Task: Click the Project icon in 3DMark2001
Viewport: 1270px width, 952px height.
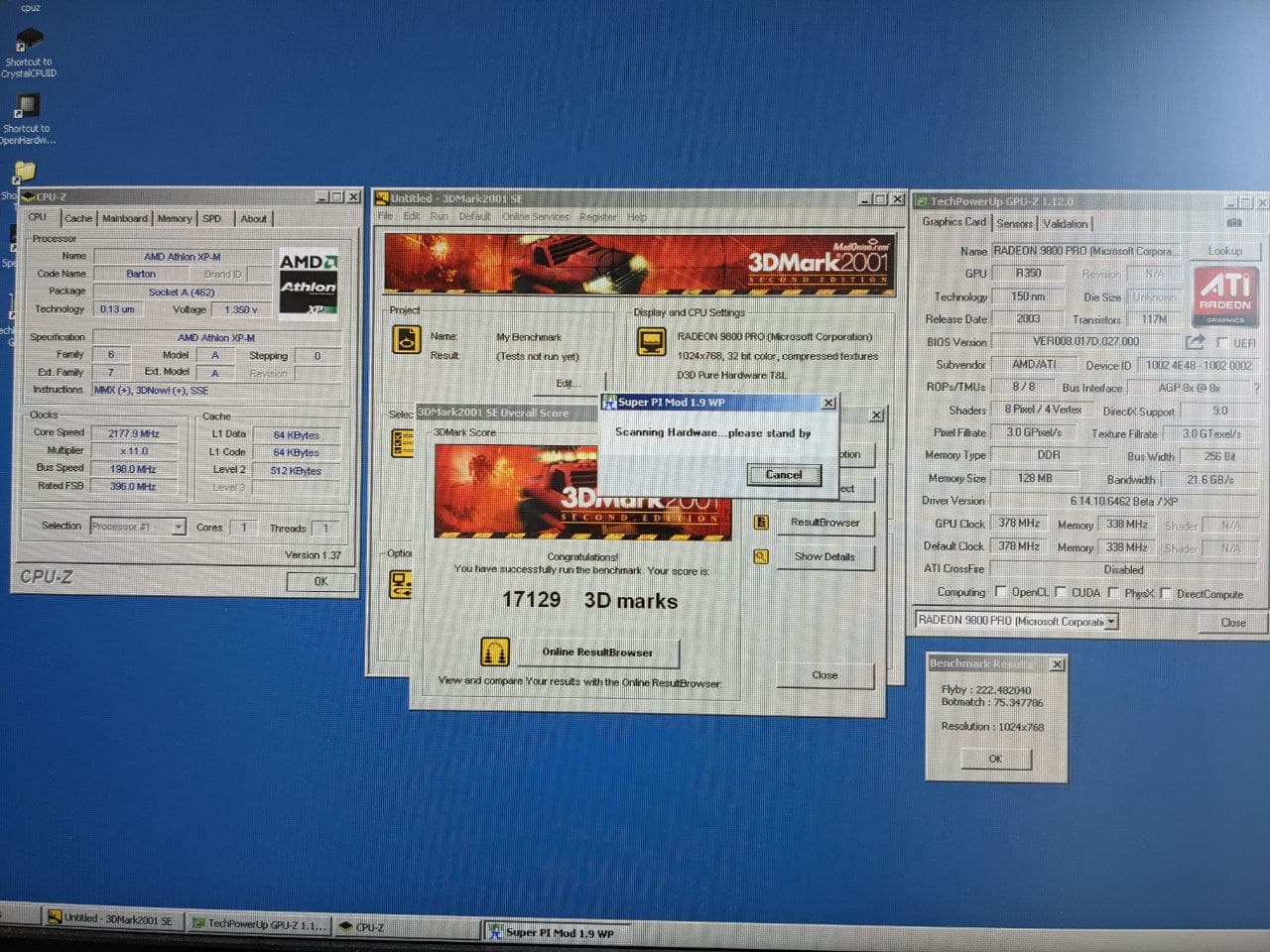Action: coord(407,340)
